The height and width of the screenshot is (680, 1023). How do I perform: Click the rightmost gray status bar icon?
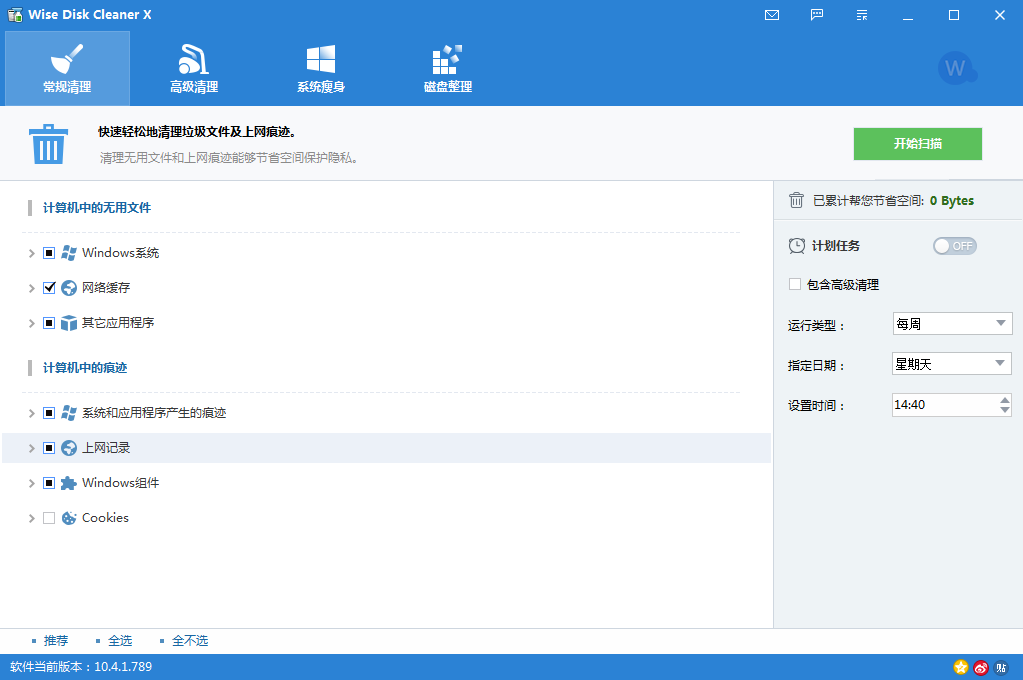click(1001, 667)
